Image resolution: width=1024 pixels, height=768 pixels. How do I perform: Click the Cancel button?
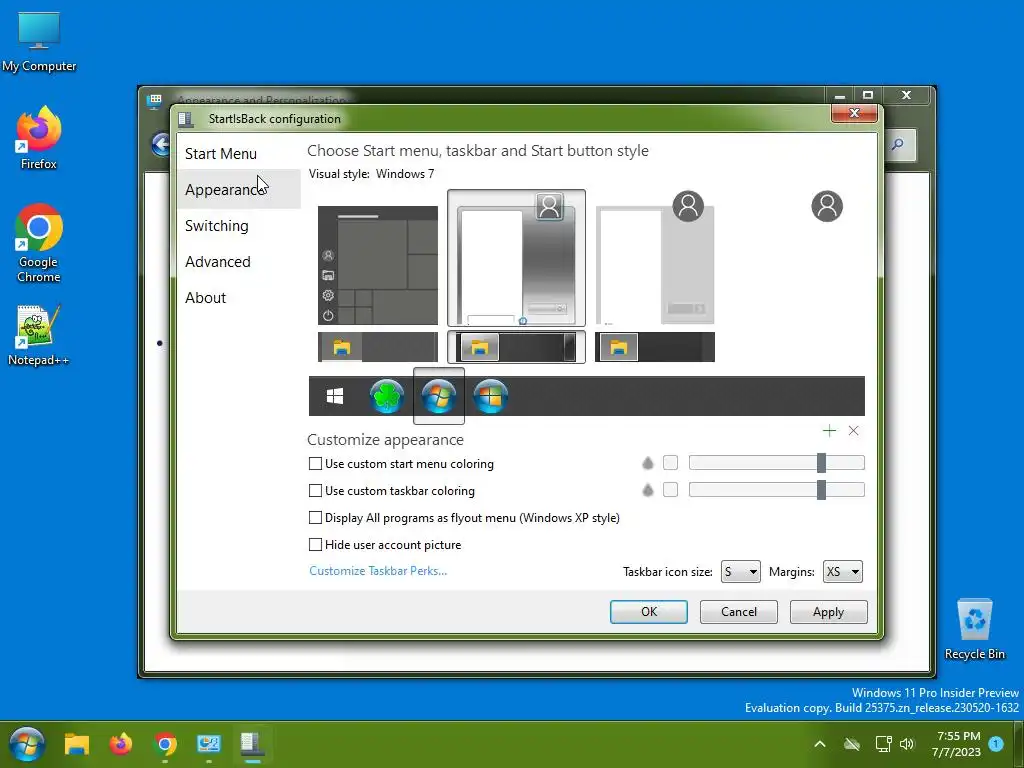[739, 612]
